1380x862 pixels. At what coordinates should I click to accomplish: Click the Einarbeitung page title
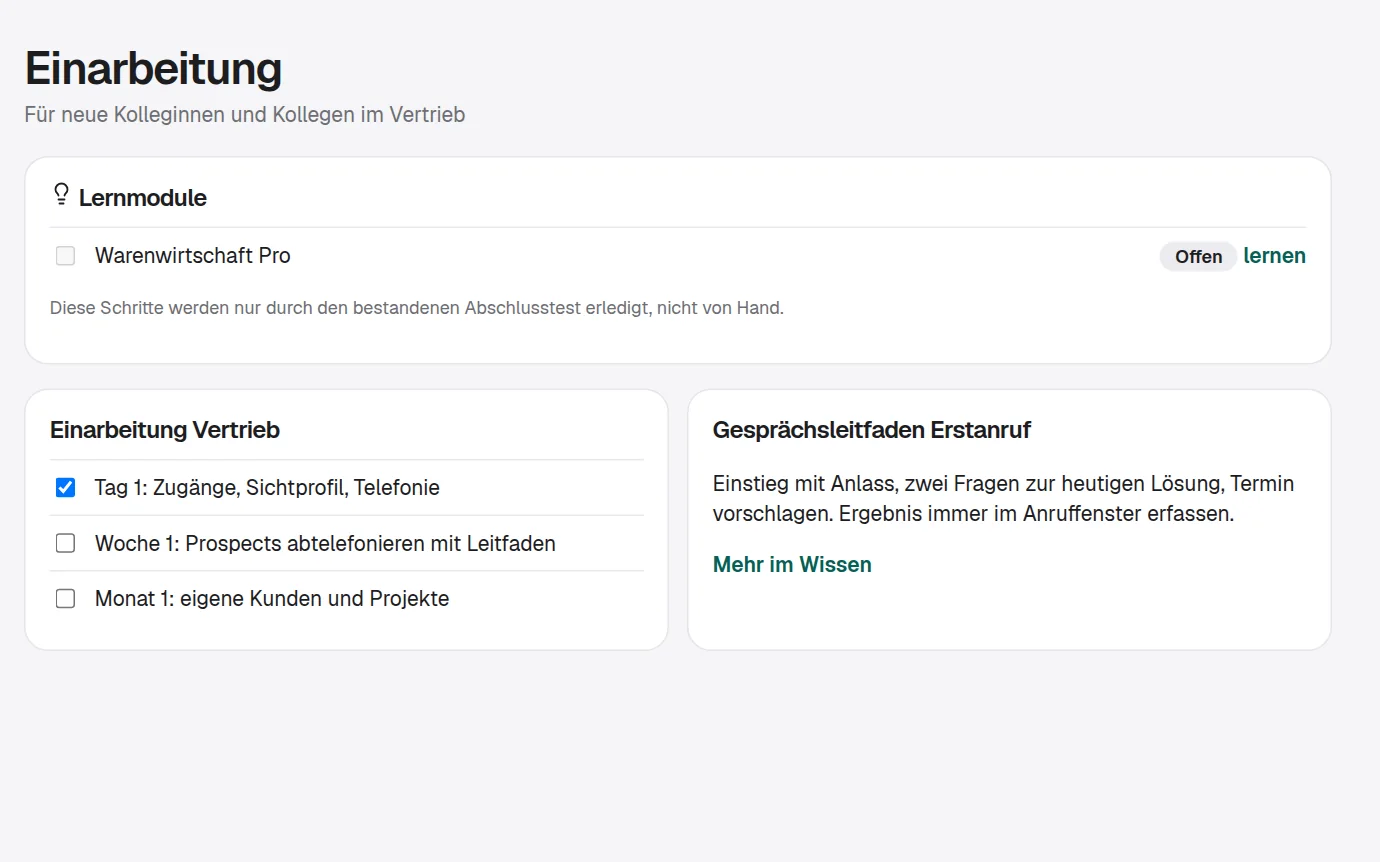pyautogui.click(x=153, y=69)
